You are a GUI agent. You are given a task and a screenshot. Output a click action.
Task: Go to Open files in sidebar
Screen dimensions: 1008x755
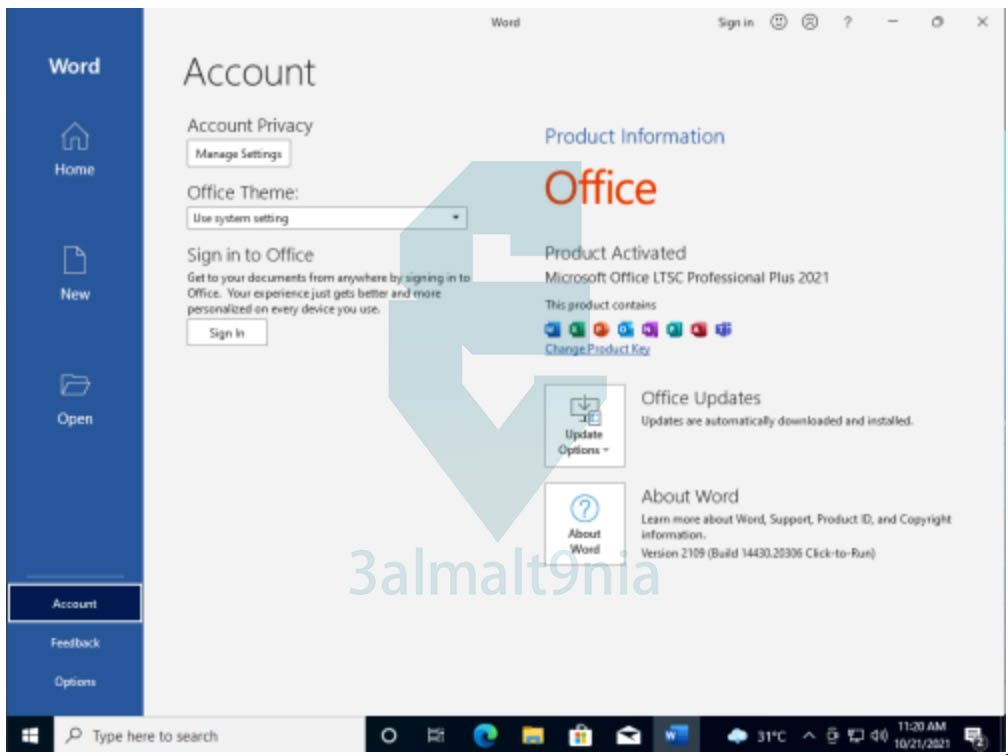[75, 399]
